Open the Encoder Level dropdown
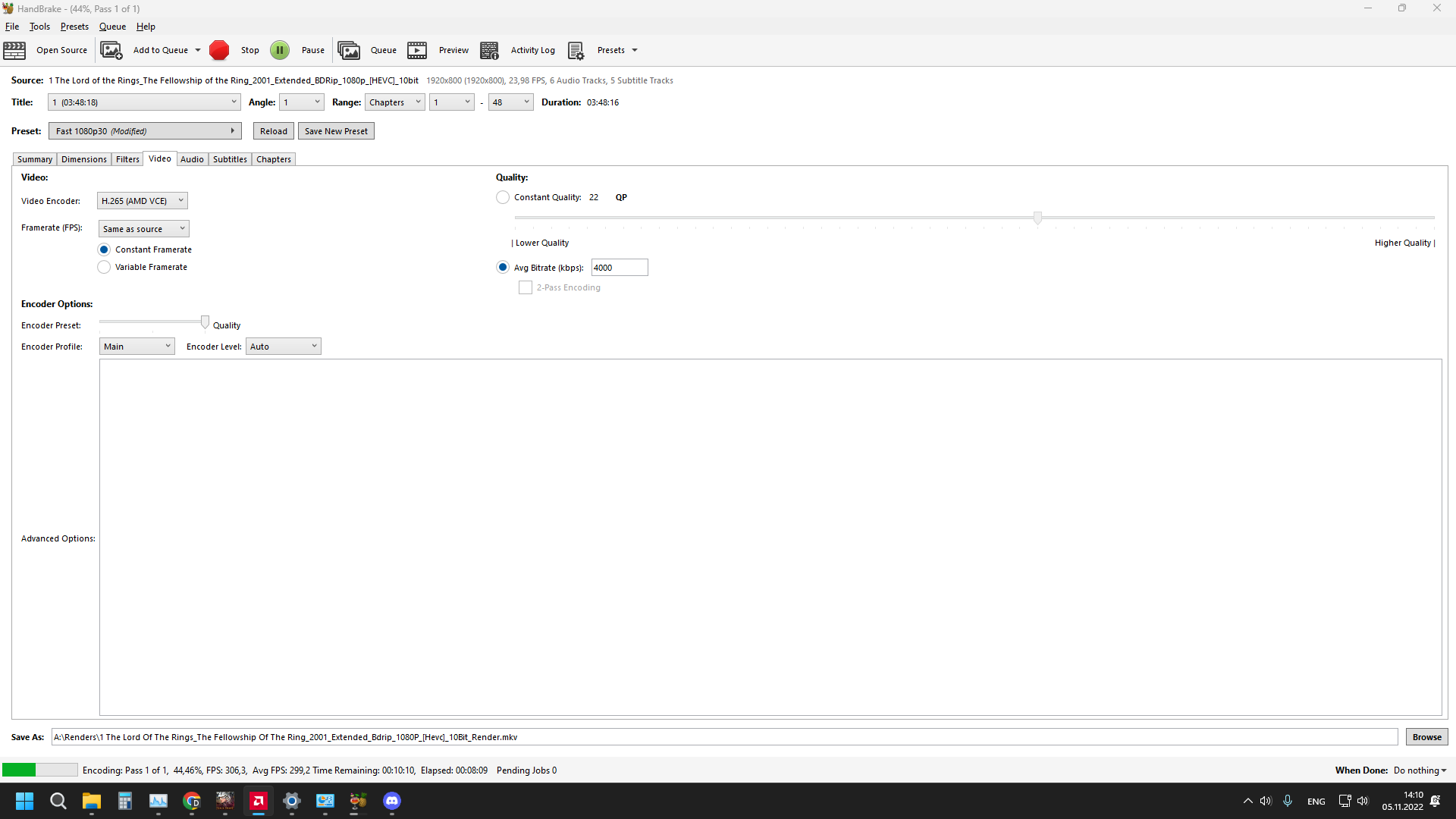 pyautogui.click(x=284, y=347)
